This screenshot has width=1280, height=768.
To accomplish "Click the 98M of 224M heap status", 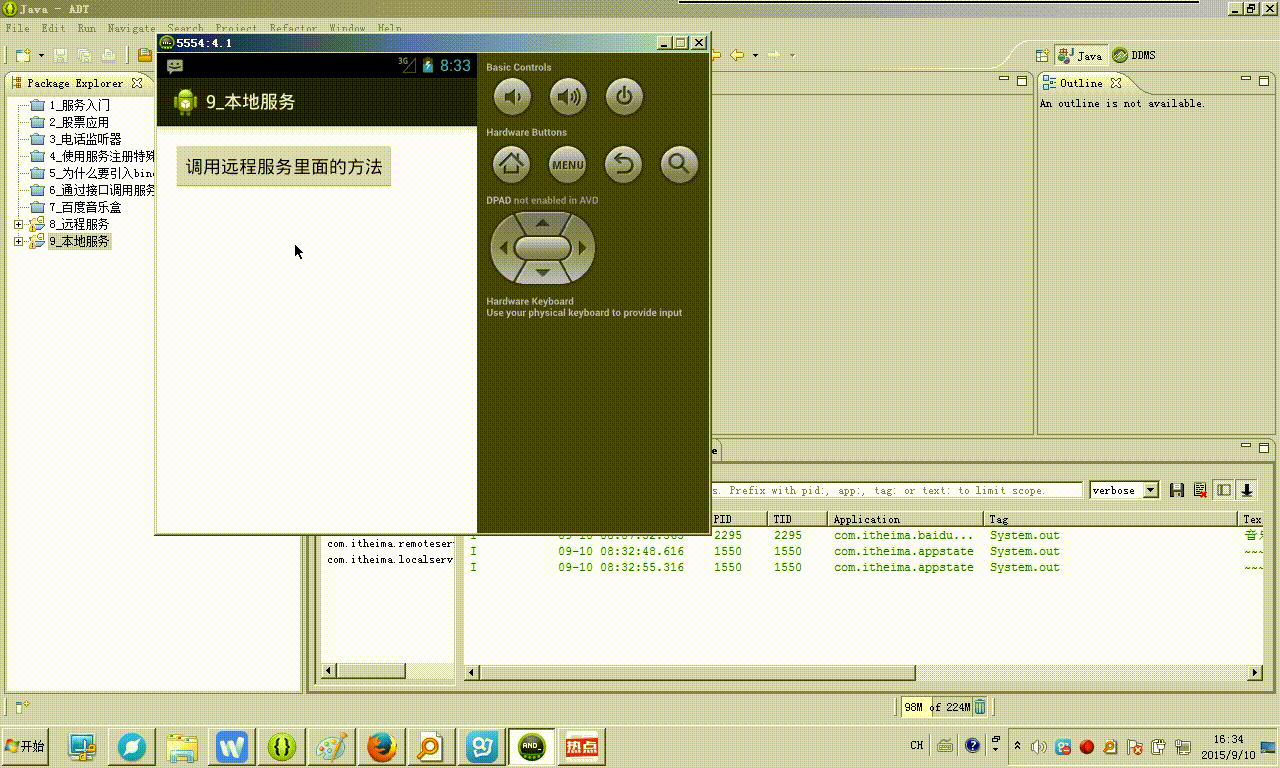I will (936, 707).
